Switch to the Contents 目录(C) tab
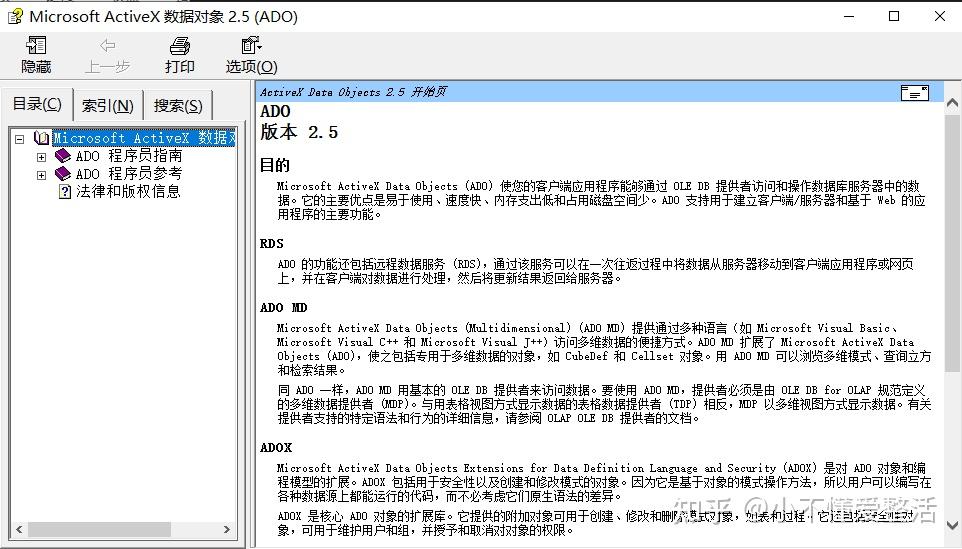Viewport: 962px width, 549px height. tap(37, 104)
